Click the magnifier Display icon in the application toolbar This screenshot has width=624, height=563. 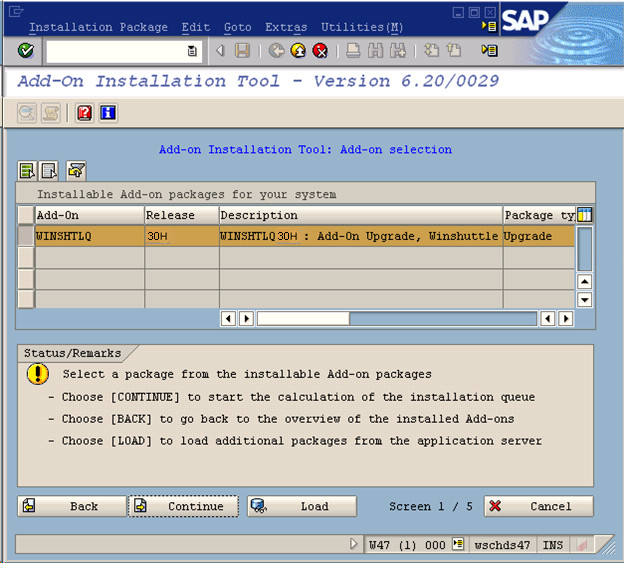click(x=27, y=113)
